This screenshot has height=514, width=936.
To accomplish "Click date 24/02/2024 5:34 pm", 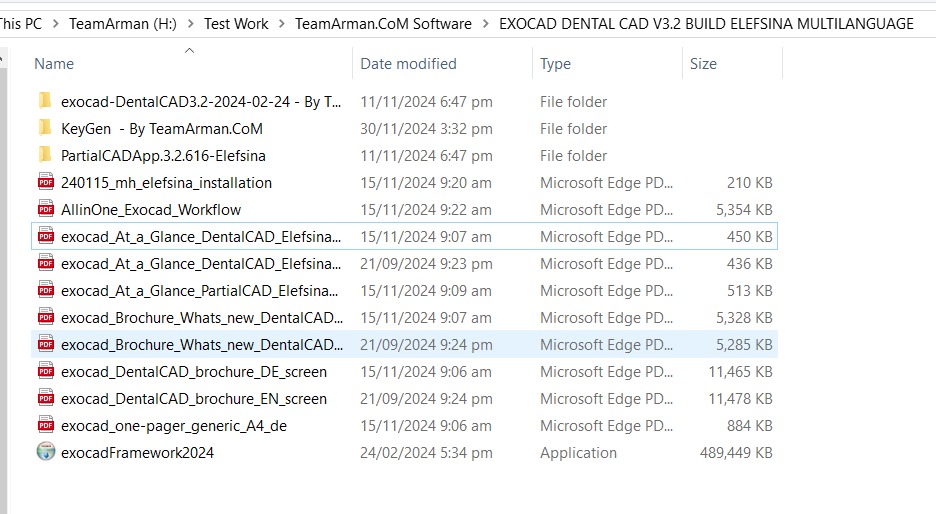I will (426, 453).
